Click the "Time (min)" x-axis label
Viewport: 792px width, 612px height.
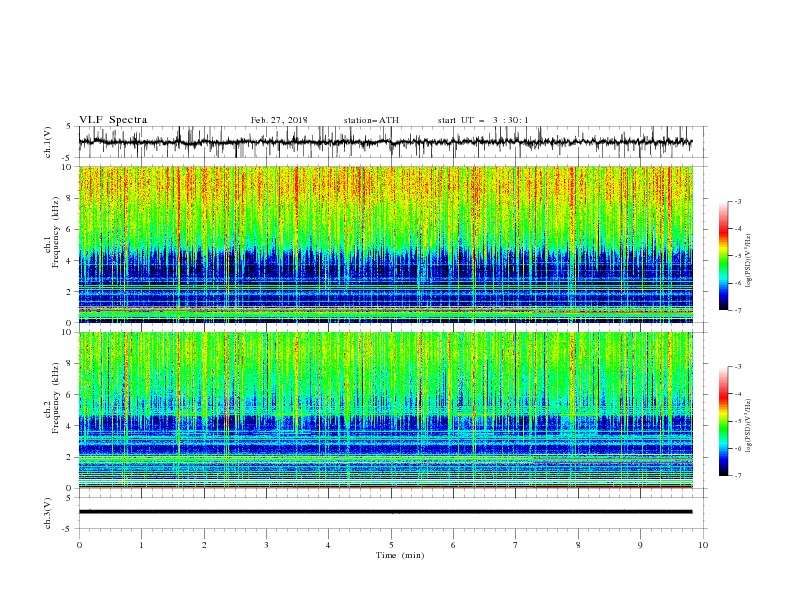tap(400, 555)
